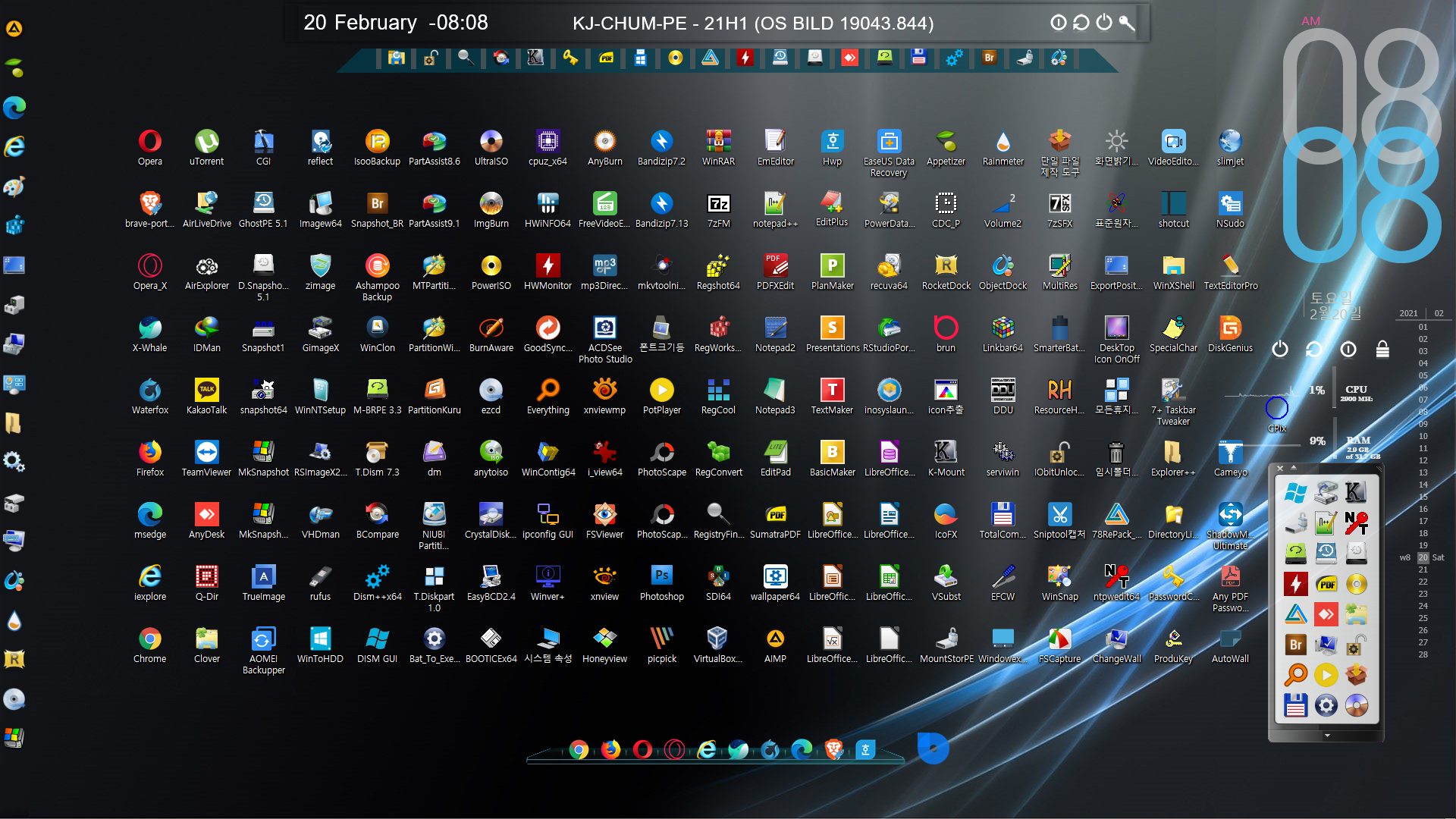
Task: Launch Internet Explorer from bottom dock
Action: click(x=706, y=750)
